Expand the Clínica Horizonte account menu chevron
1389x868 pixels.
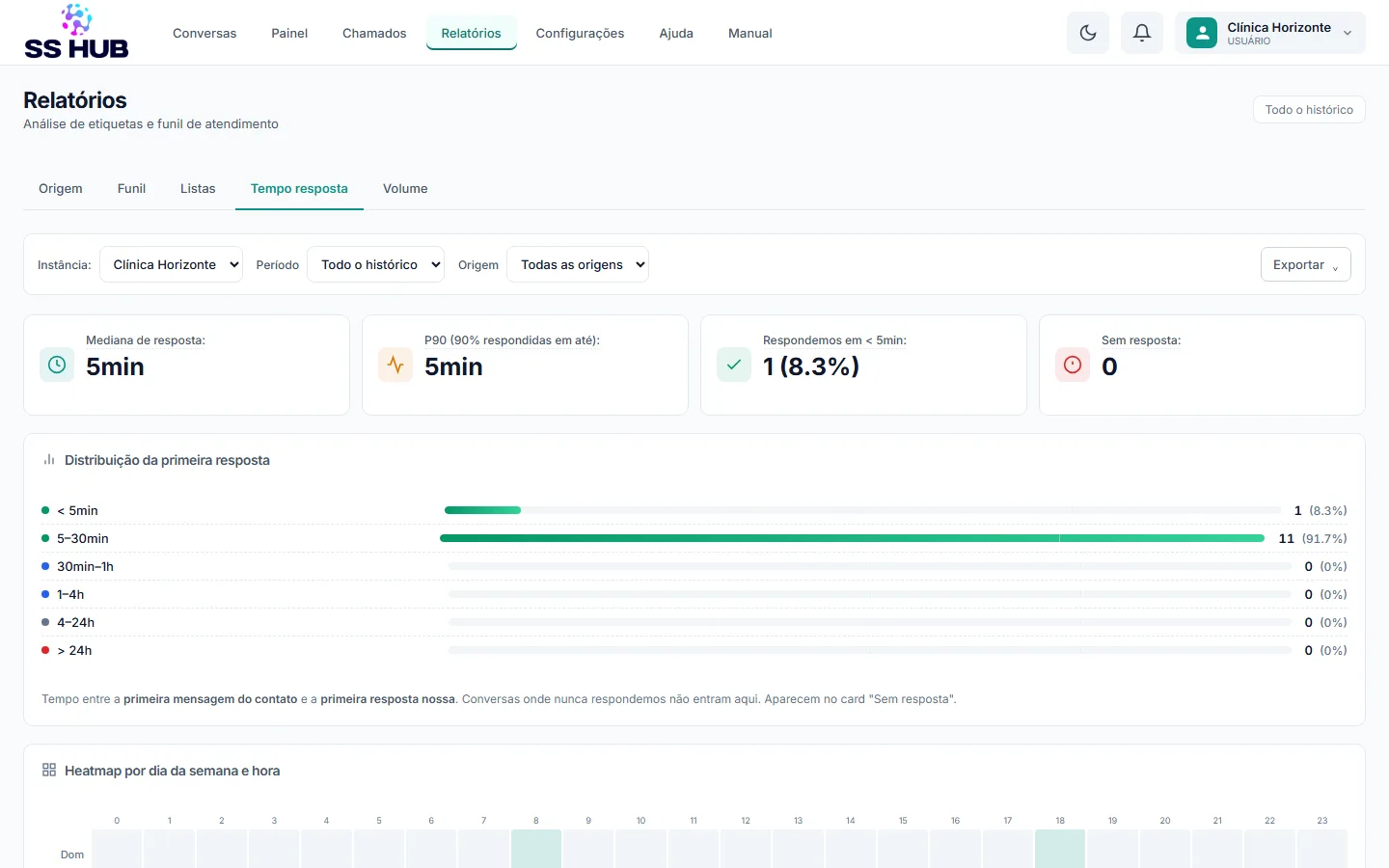pos(1348,33)
